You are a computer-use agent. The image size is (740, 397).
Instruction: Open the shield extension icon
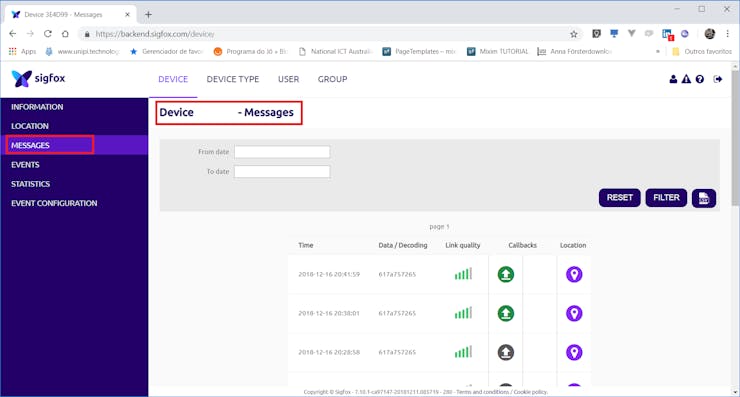[596, 34]
